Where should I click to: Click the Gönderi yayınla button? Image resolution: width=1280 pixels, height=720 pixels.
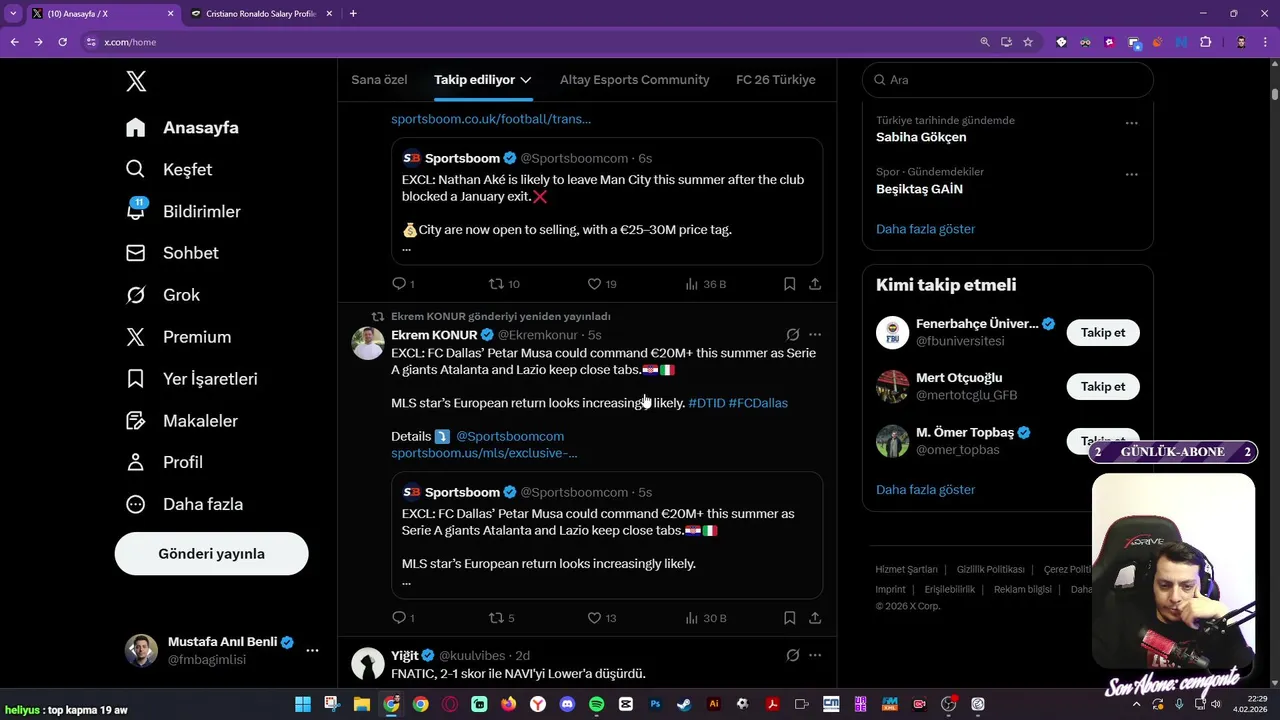(211, 554)
